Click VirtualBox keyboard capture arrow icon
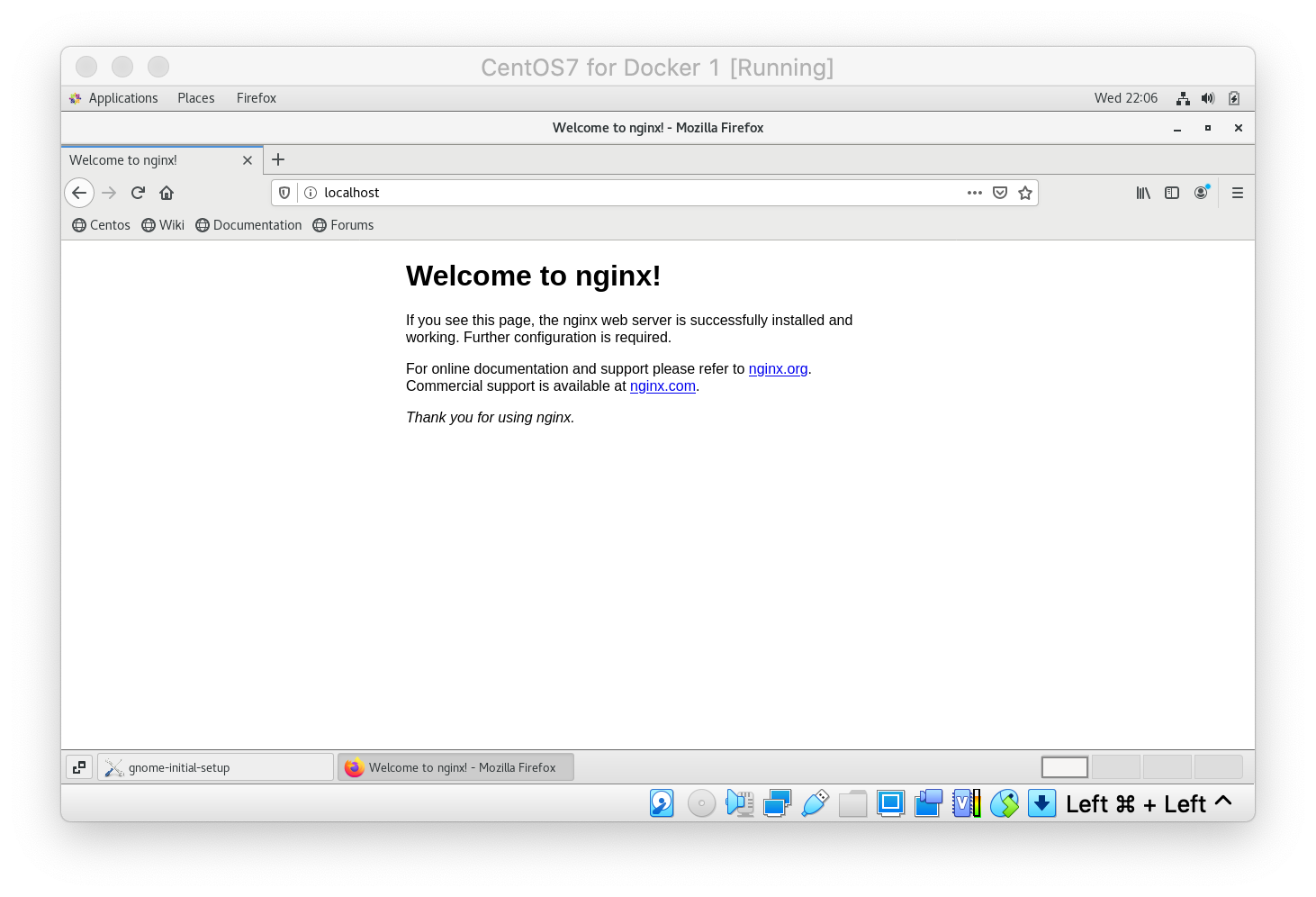 click(1041, 803)
